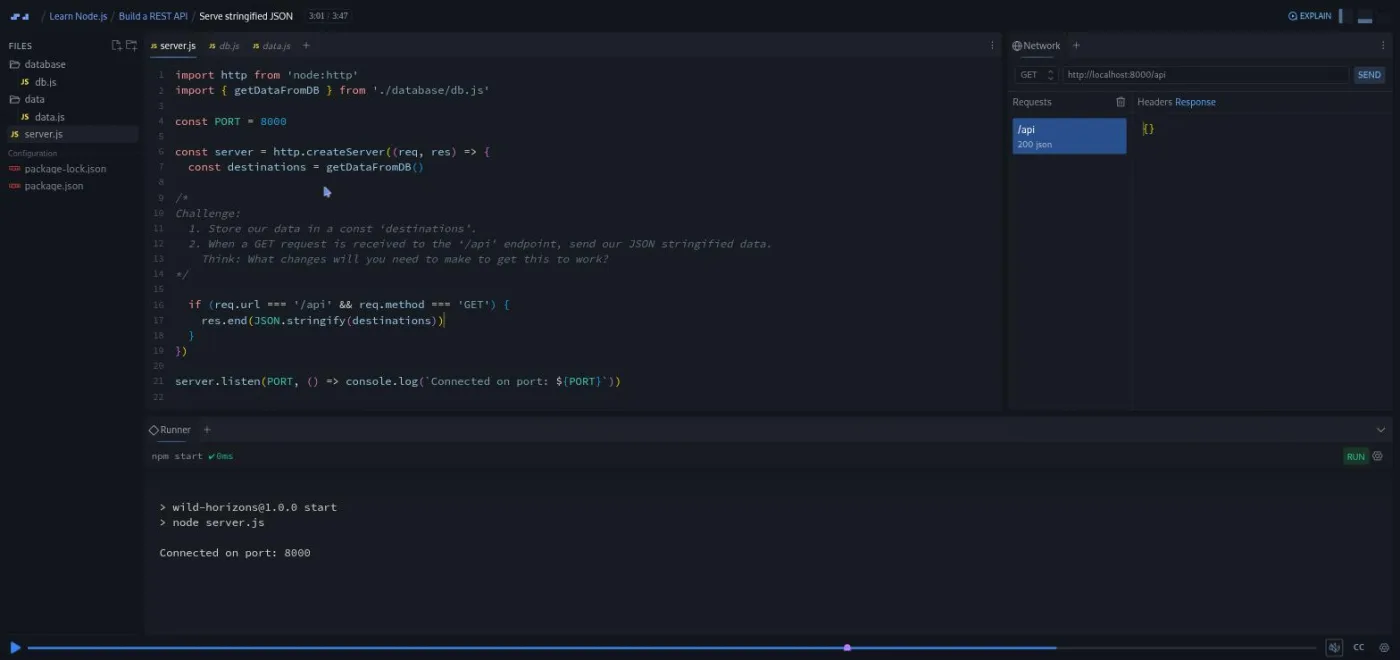Click the '{}' response body text
The height and width of the screenshot is (660, 1400).
pos(1148,129)
